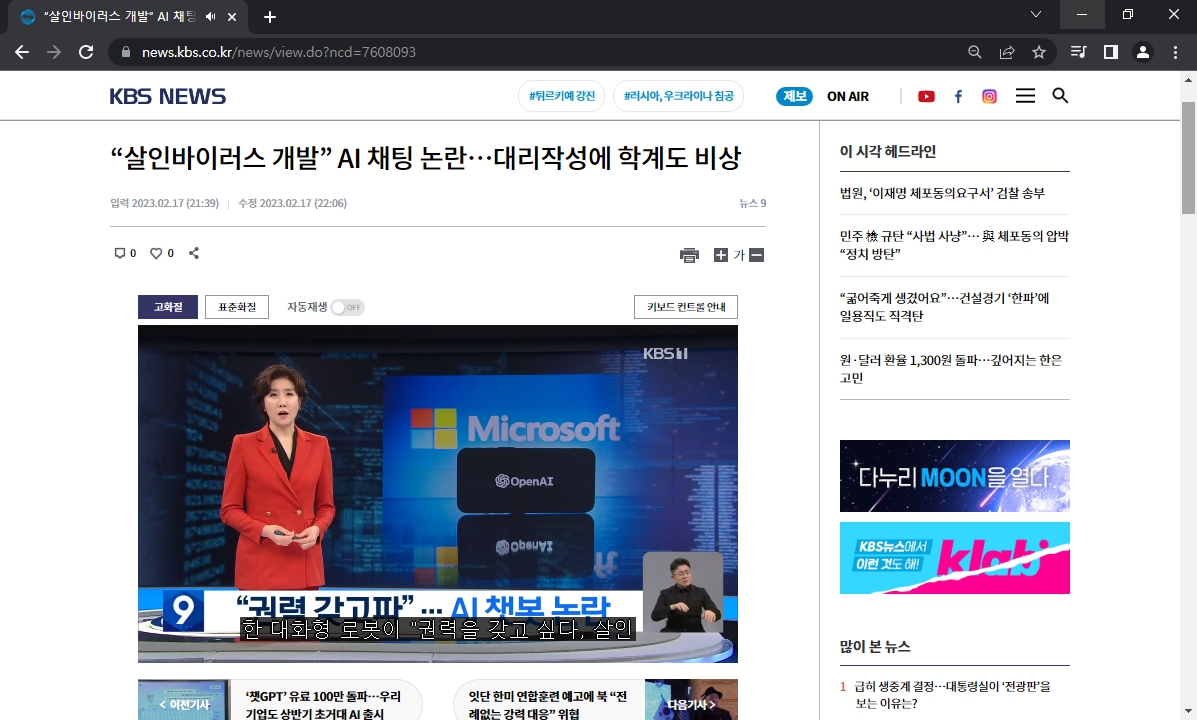This screenshot has width=1197, height=720.
Task: Visit KBS Facebook page icon
Action: [x=958, y=96]
